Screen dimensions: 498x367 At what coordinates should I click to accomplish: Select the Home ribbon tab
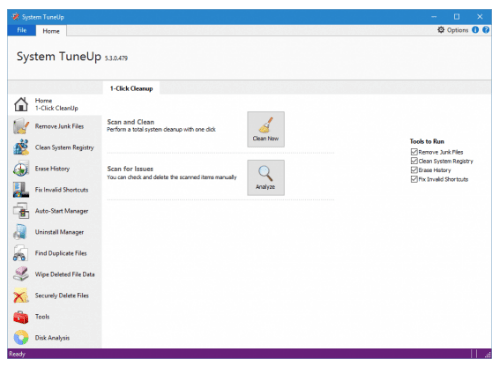pyautogui.click(x=51, y=31)
